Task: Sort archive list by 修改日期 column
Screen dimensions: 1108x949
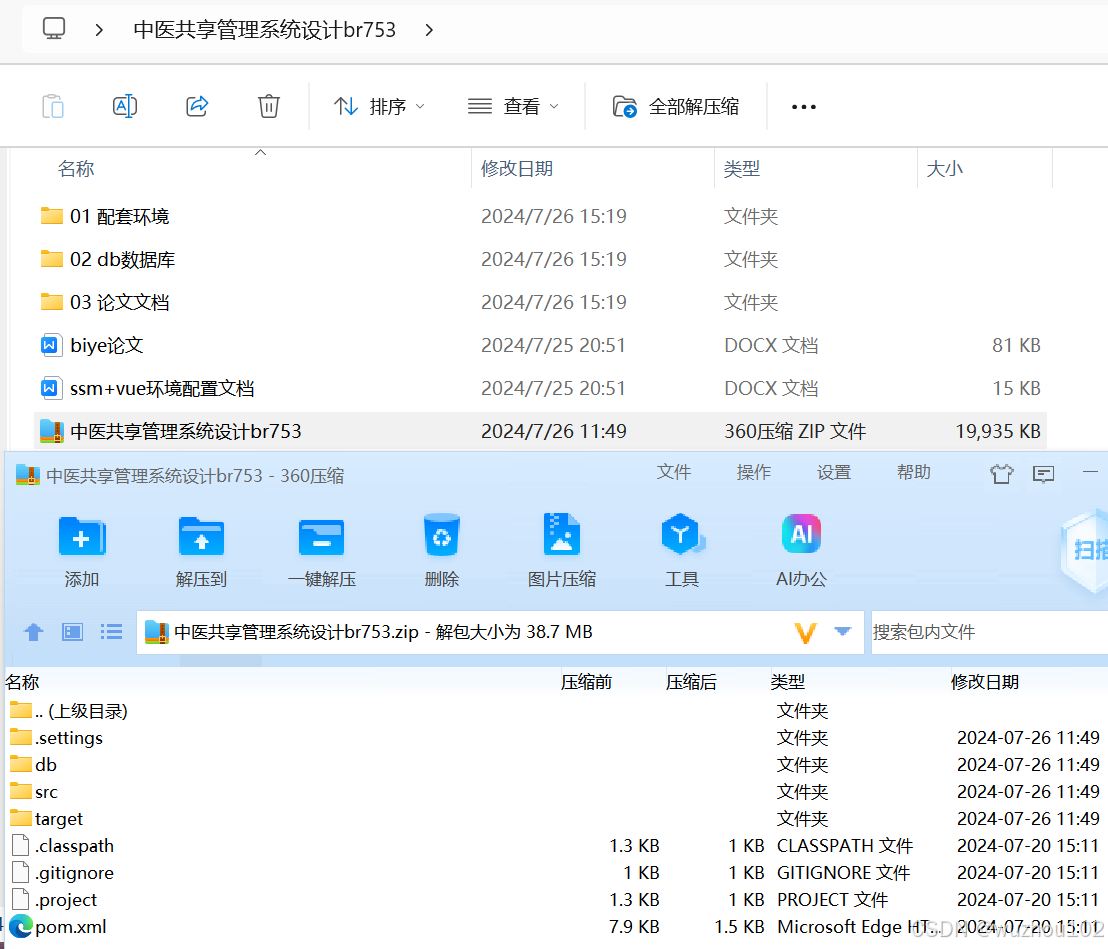Action: [x=984, y=682]
